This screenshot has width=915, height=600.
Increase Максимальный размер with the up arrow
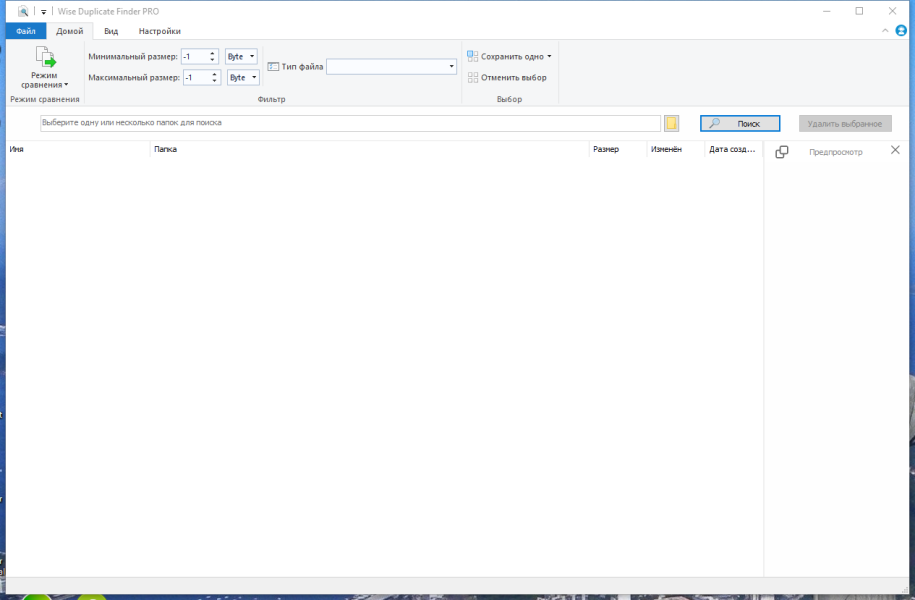click(x=215, y=74)
